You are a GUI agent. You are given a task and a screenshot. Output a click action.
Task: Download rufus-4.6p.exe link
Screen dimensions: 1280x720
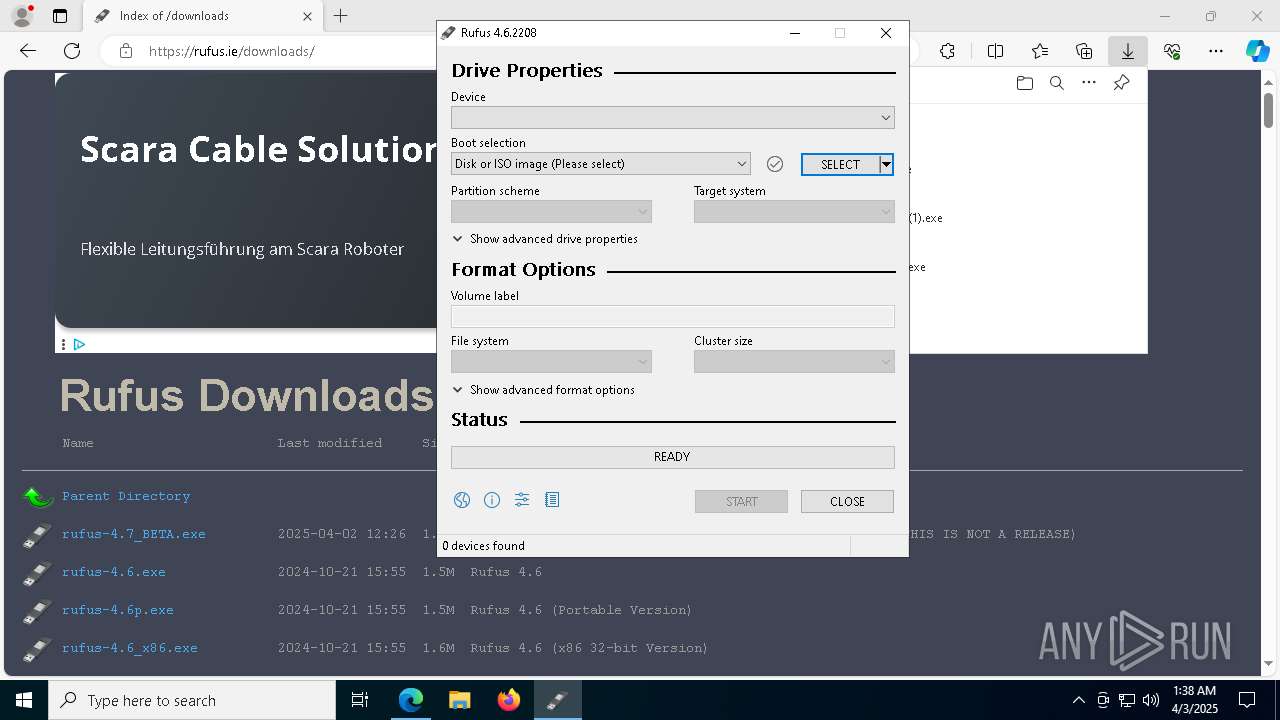(x=118, y=610)
